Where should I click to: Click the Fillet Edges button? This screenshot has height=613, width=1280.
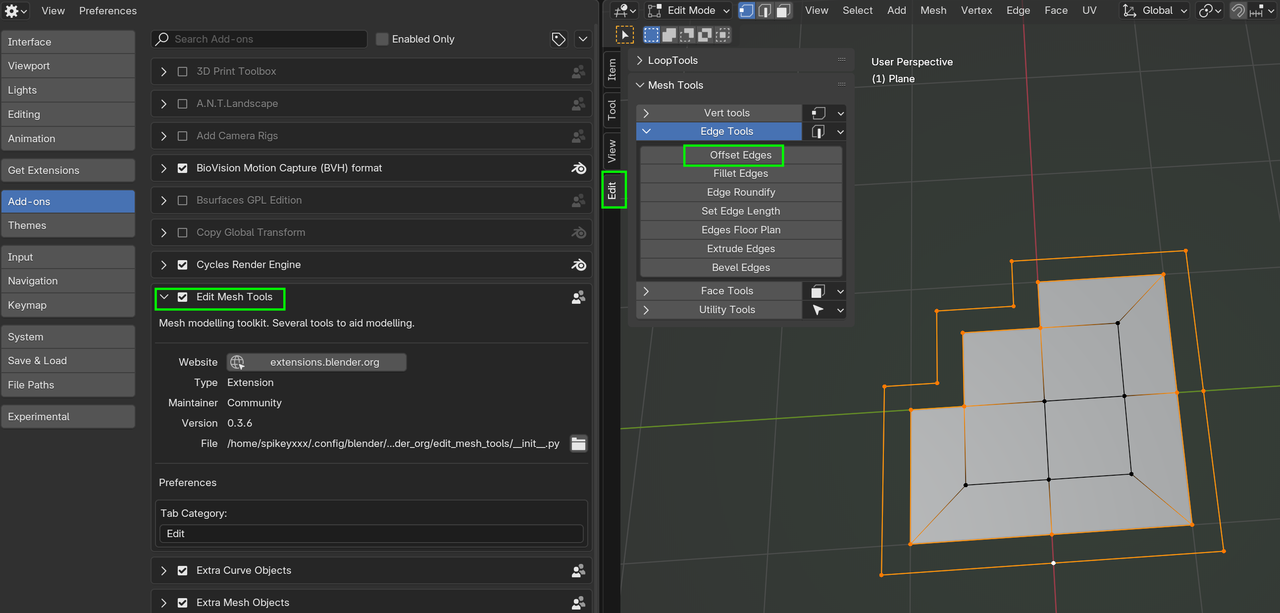[741, 174]
